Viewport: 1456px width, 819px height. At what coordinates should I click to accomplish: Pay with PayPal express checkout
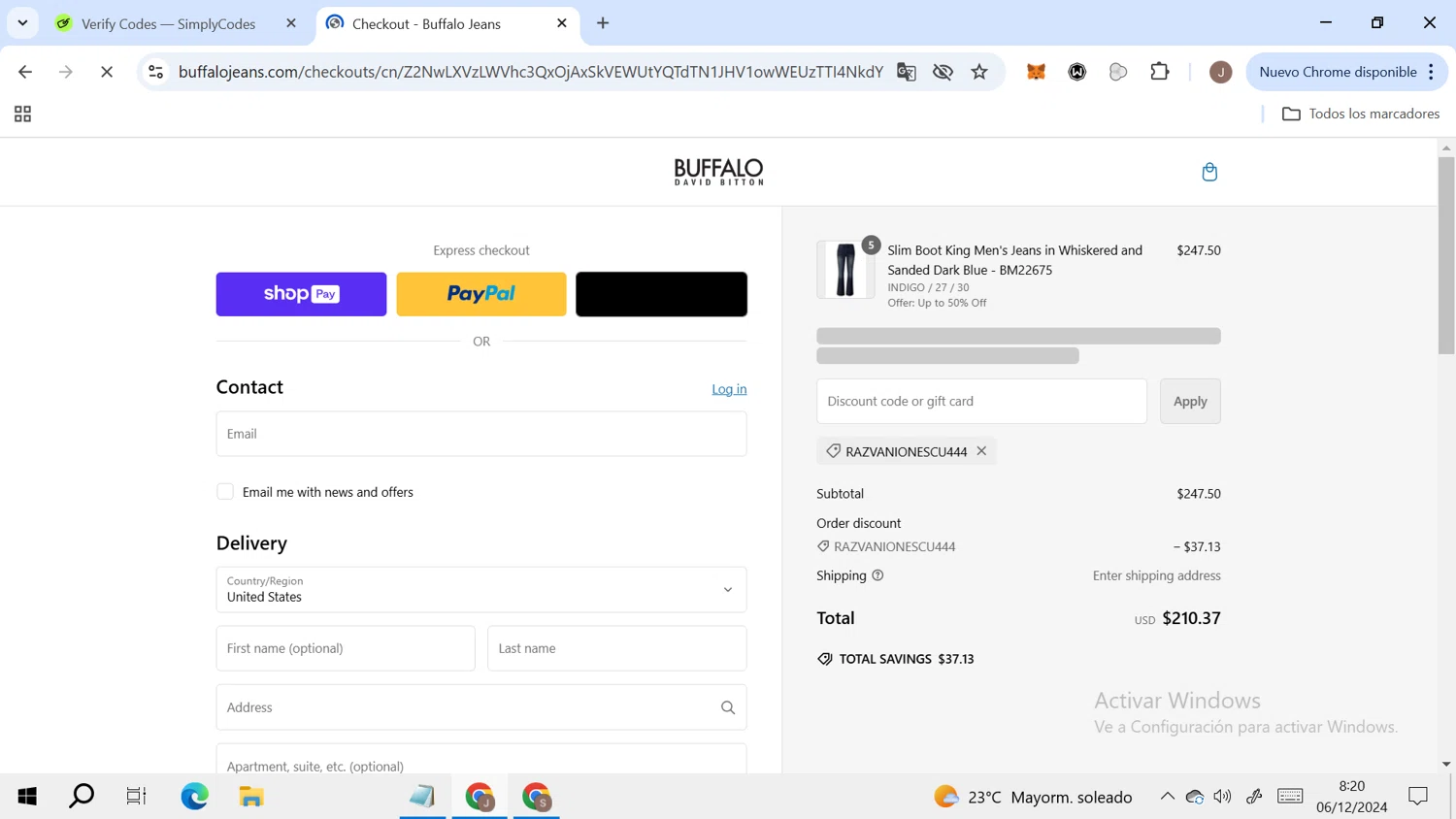click(x=481, y=294)
